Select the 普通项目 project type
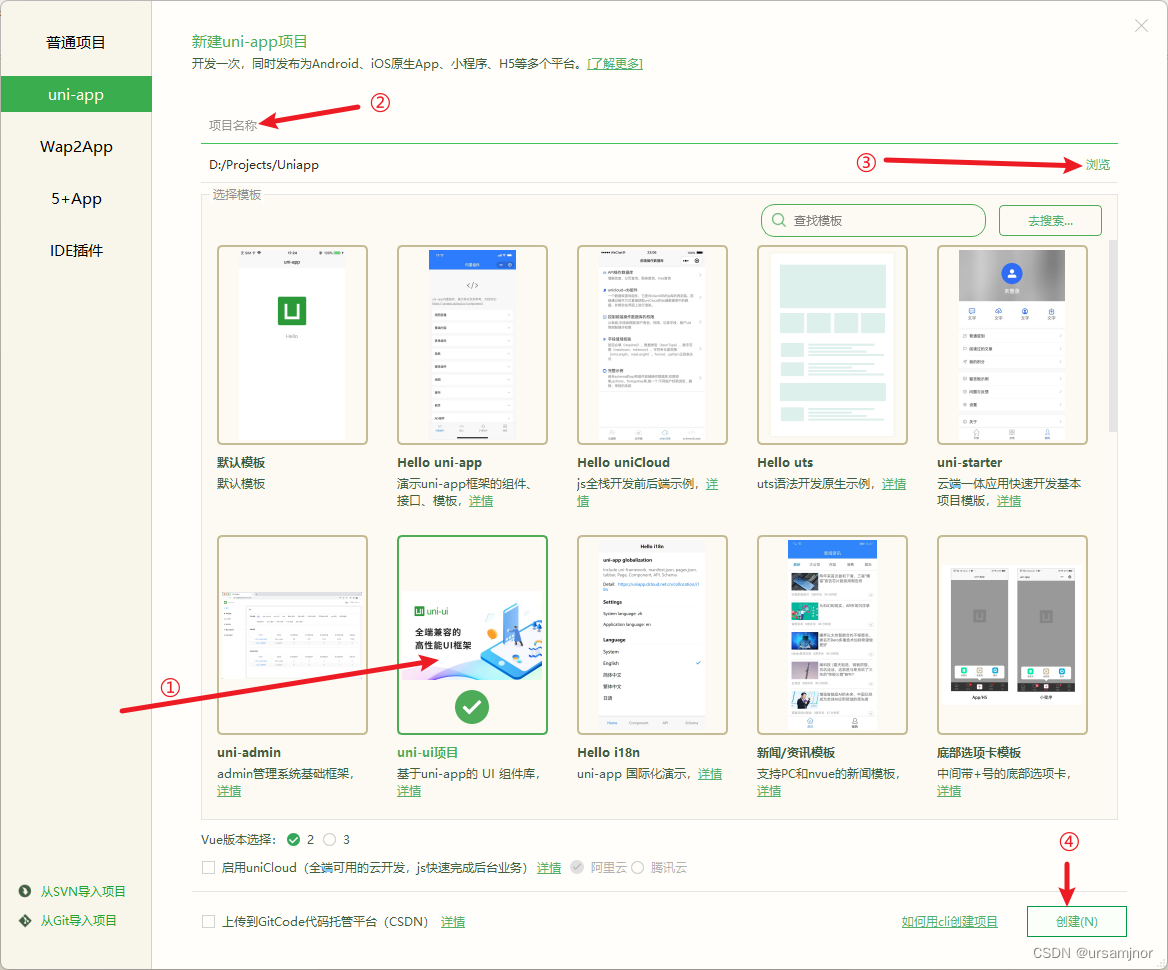1168x970 pixels. pyautogui.click(x=76, y=42)
